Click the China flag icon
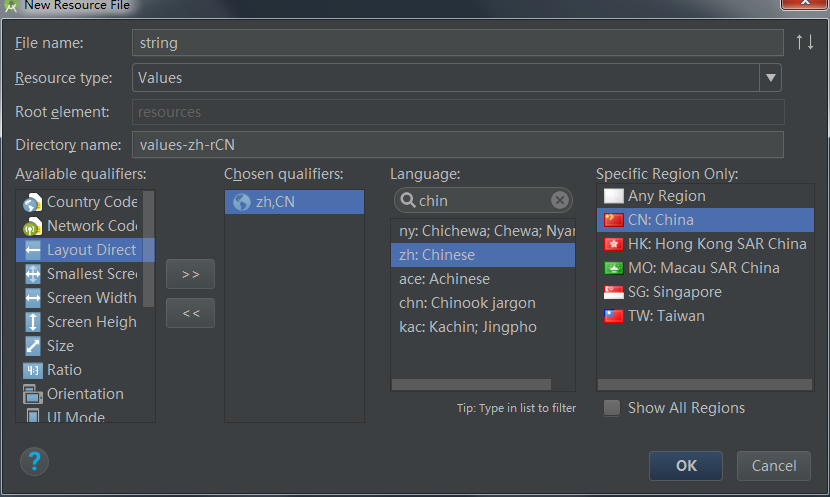Viewport: 830px width, 497px height. [x=614, y=220]
